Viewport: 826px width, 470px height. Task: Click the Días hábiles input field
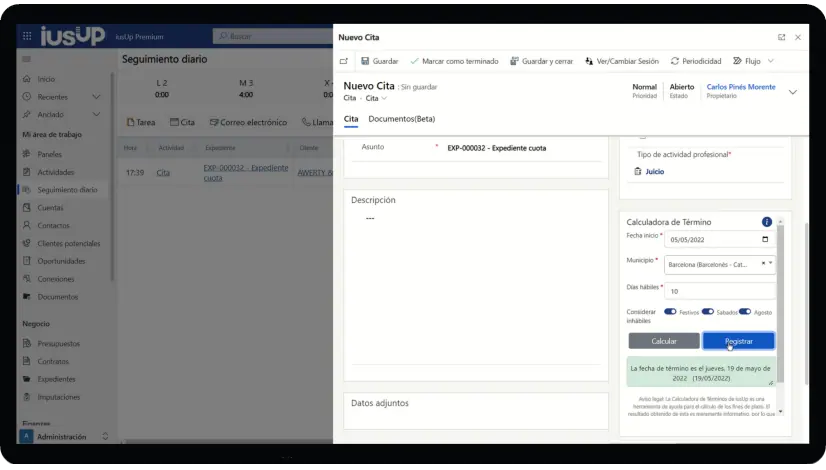point(720,291)
